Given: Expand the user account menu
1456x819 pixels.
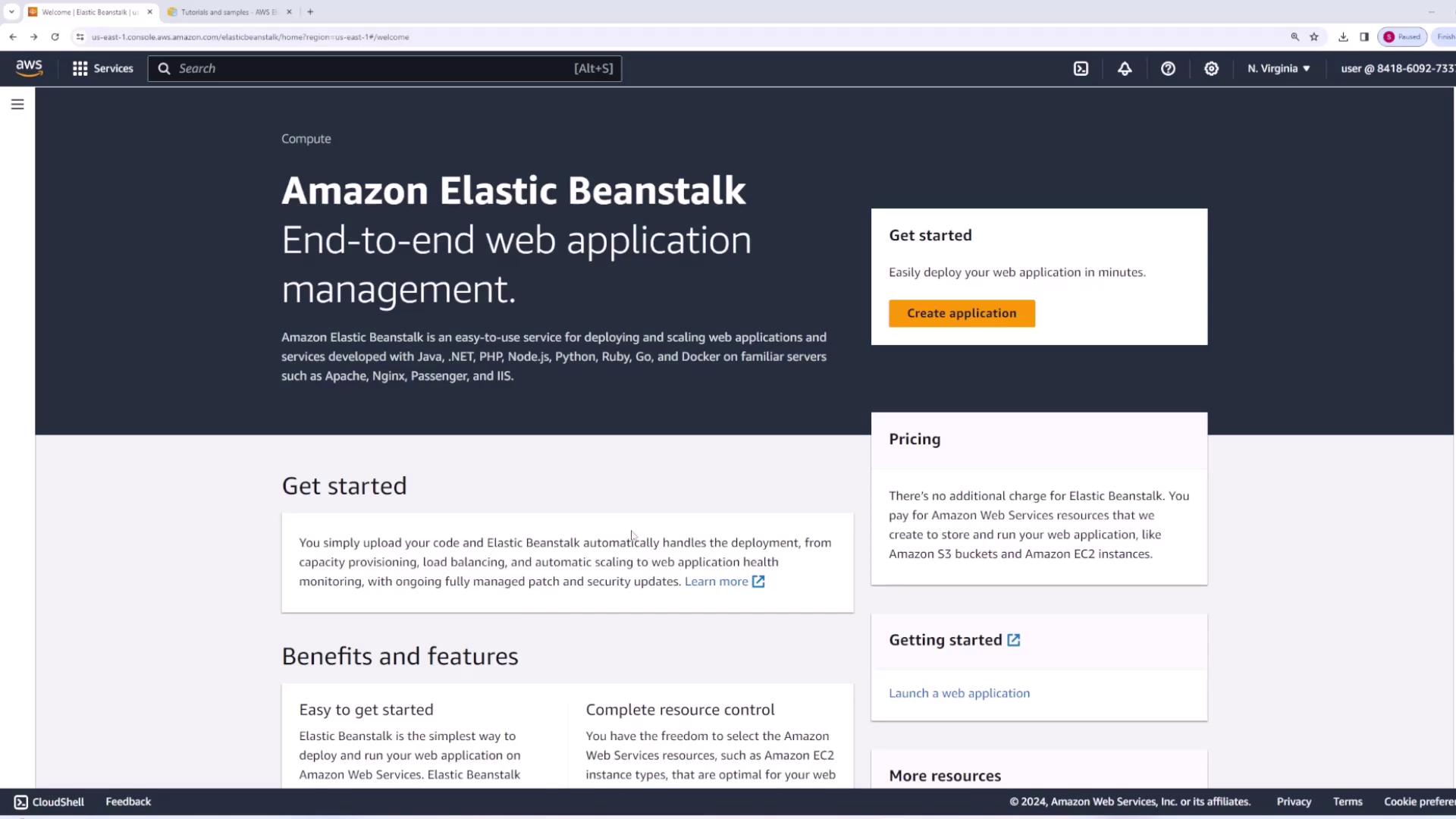Looking at the screenshot, I should click(1397, 68).
